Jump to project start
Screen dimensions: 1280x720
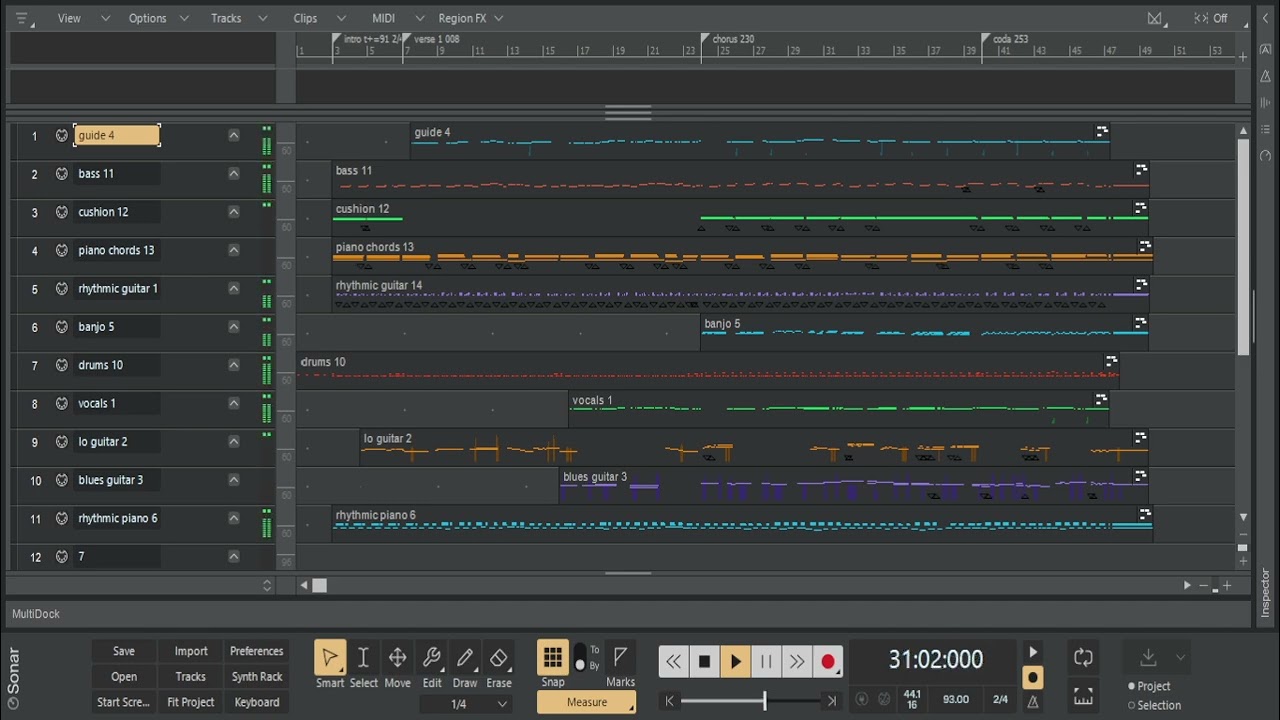(x=670, y=702)
